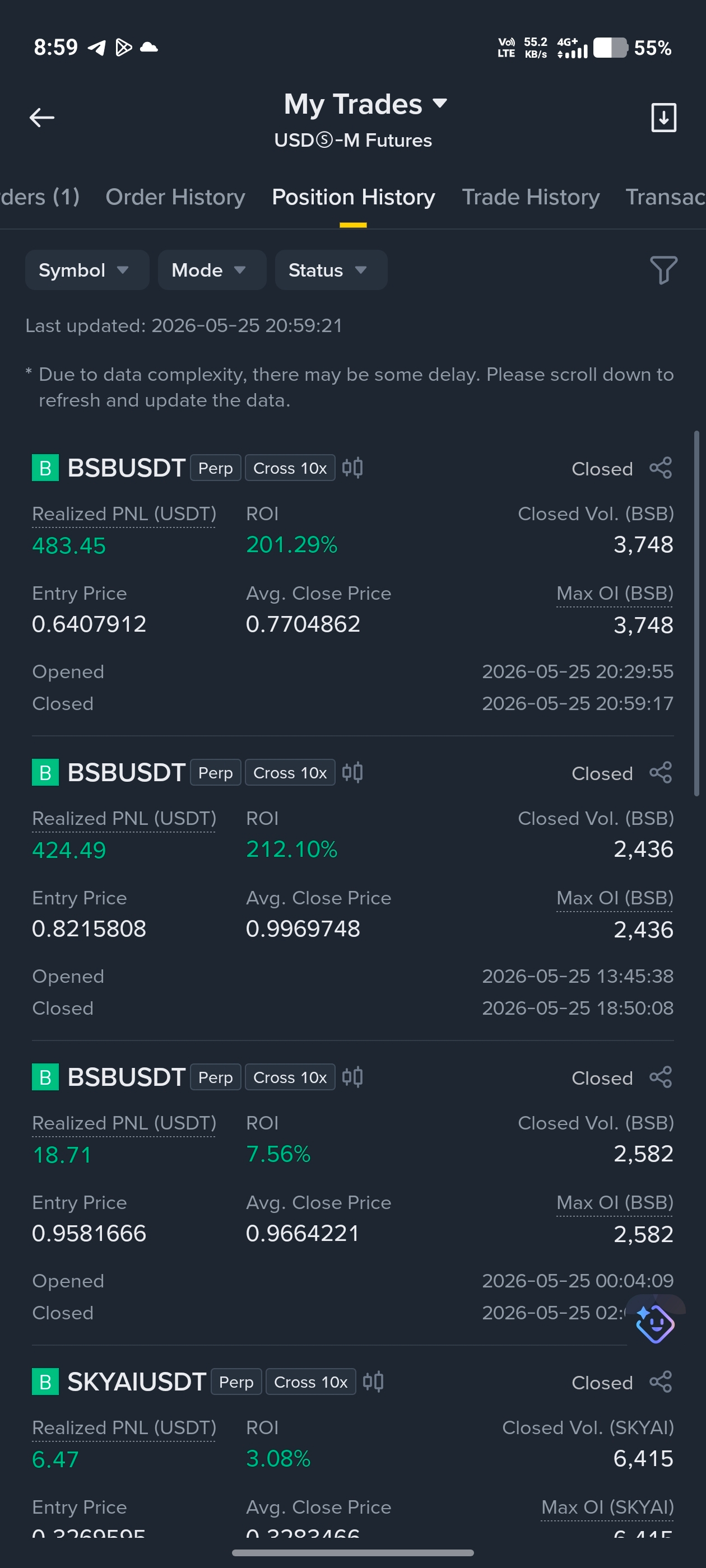Tap the download export icon
The image size is (706, 1568).
[x=663, y=118]
